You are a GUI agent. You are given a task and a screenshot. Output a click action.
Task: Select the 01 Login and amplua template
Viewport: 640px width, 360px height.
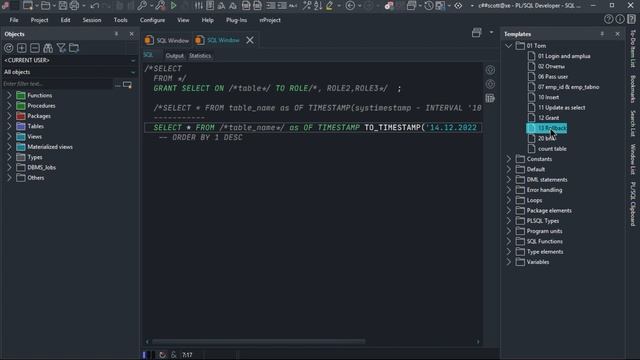pyautogui.click(x=564, y=56)
